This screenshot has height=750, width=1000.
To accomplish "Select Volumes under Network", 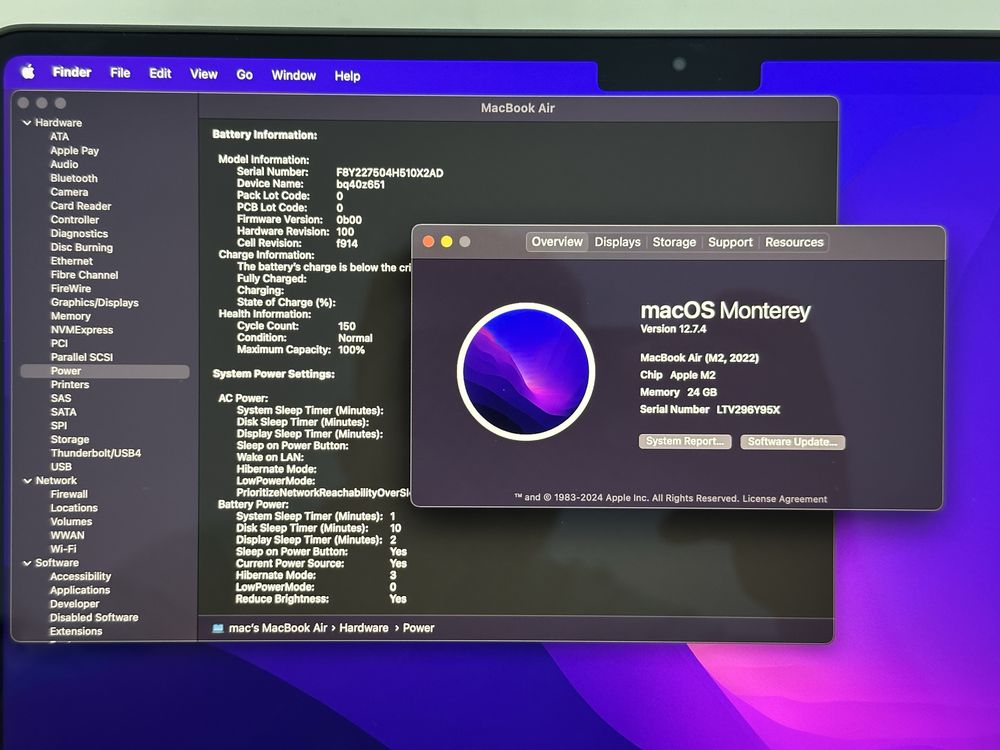I will click(71, 522).
